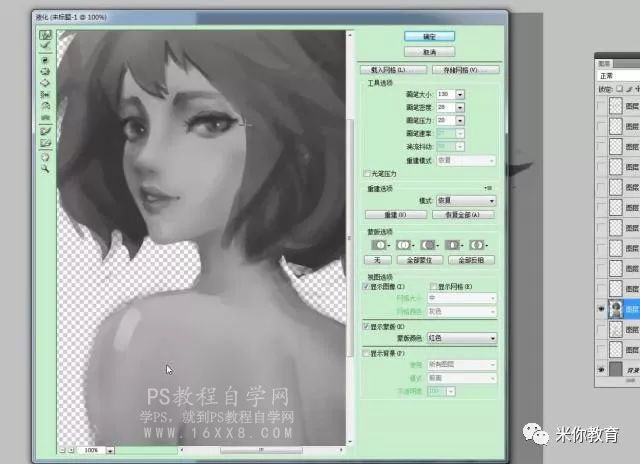This screenshot has height=464, width=640.
Task: Select the Forward Warp tool
Action: (x=45, y=35)
